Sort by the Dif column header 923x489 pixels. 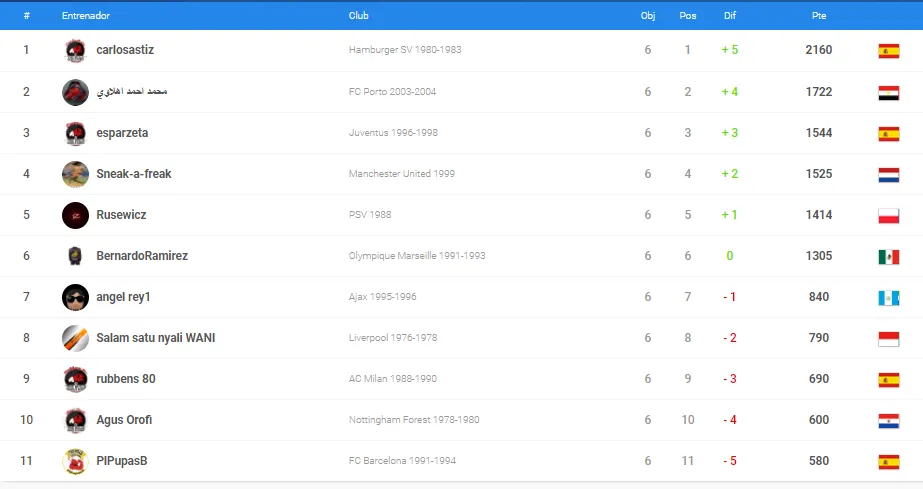pos(730,16)
